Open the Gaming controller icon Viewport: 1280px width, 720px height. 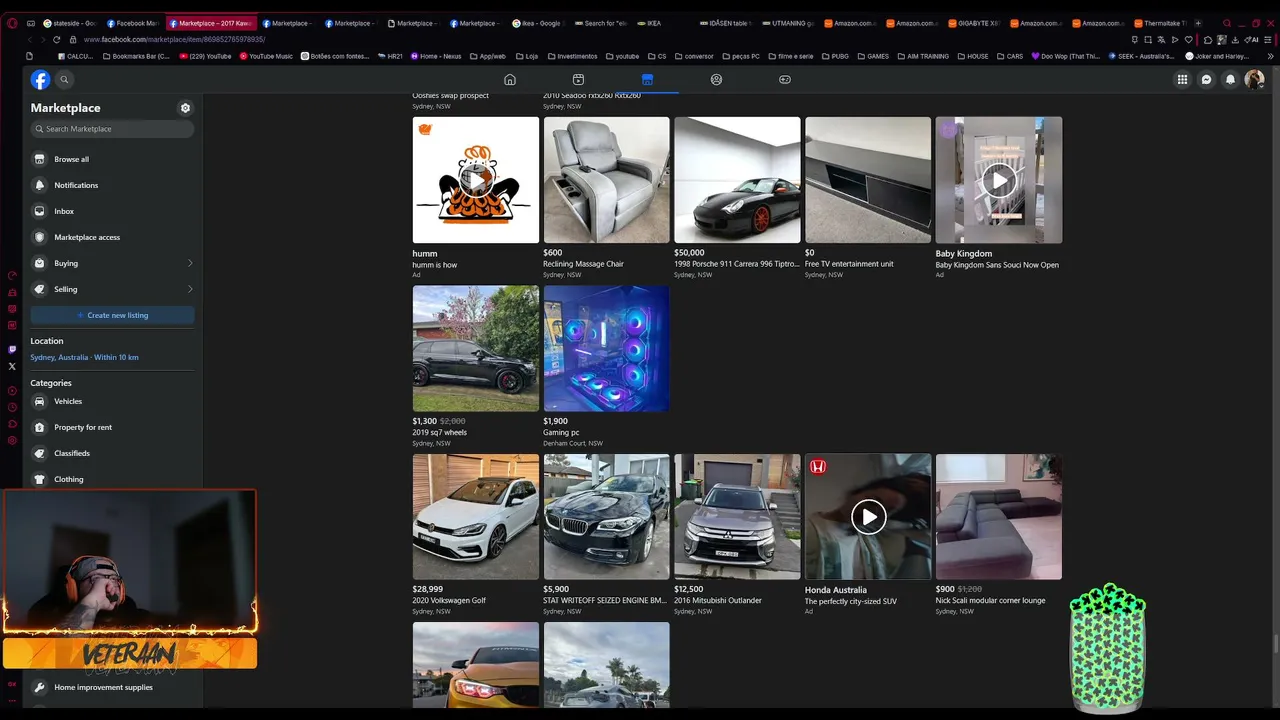point(785,80)
